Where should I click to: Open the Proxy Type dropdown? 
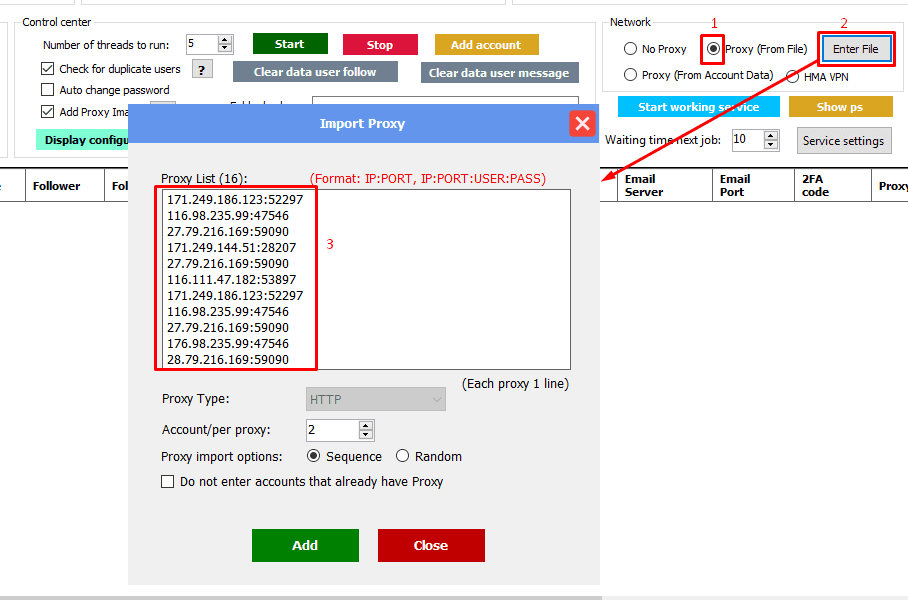(376, 399)
